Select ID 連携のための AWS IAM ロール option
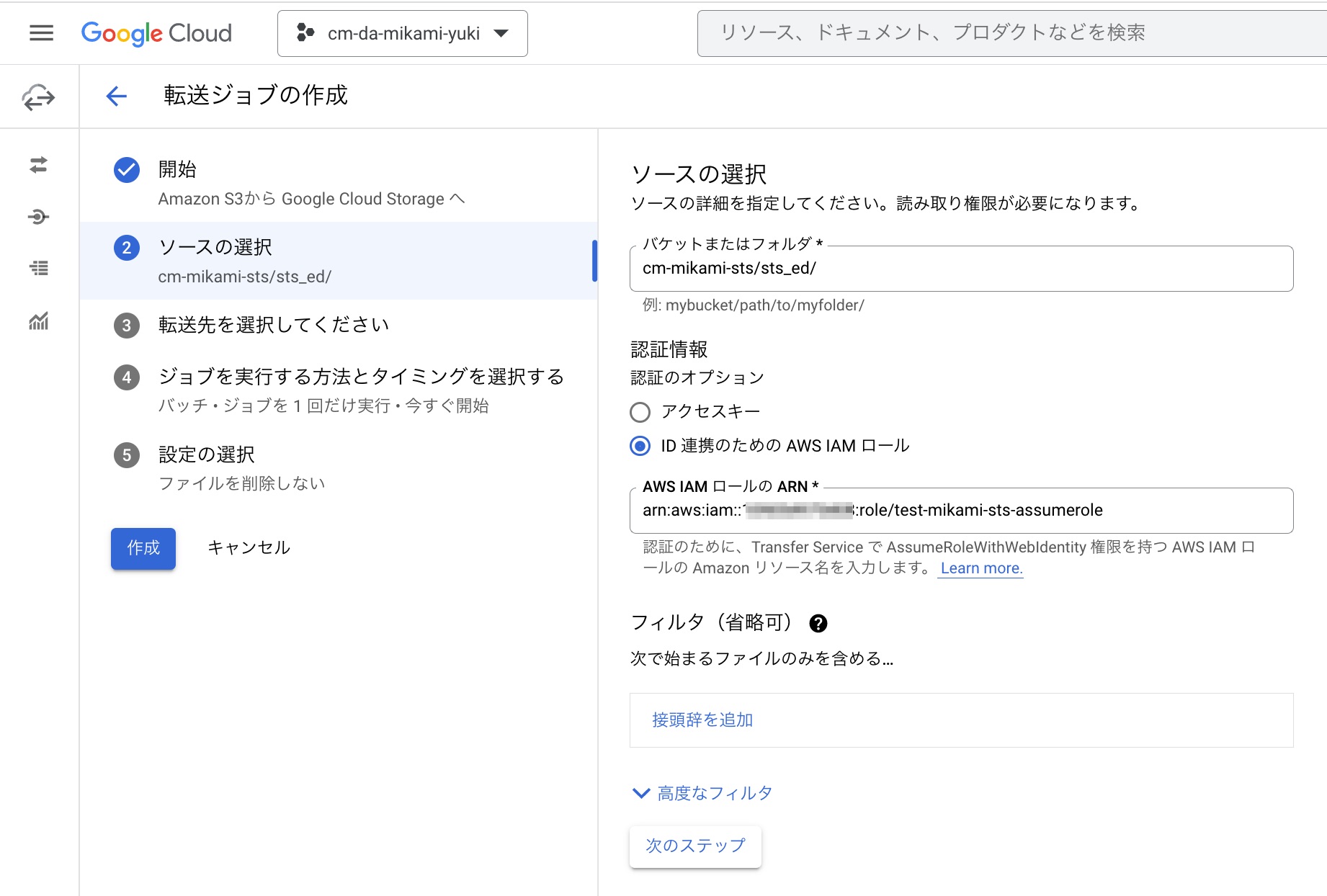This screenshot has height=896, width=1327. (640, 446)
